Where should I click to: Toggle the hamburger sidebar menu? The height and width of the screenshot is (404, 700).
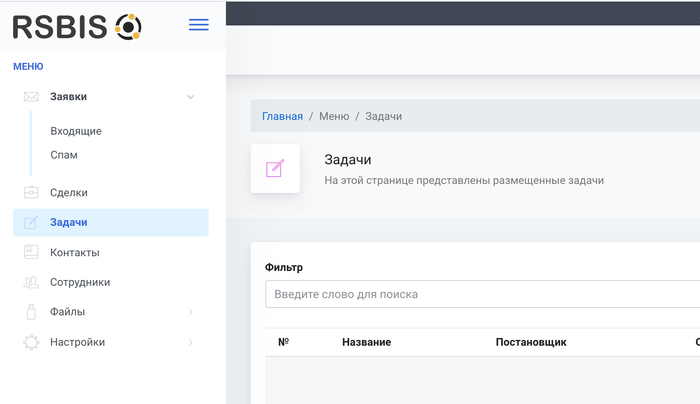199,25
